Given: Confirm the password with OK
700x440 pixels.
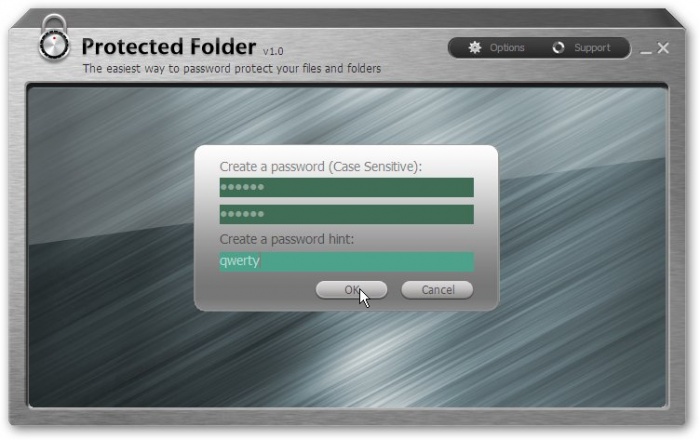Looking at the screenshot, I should tap(351, 290).
